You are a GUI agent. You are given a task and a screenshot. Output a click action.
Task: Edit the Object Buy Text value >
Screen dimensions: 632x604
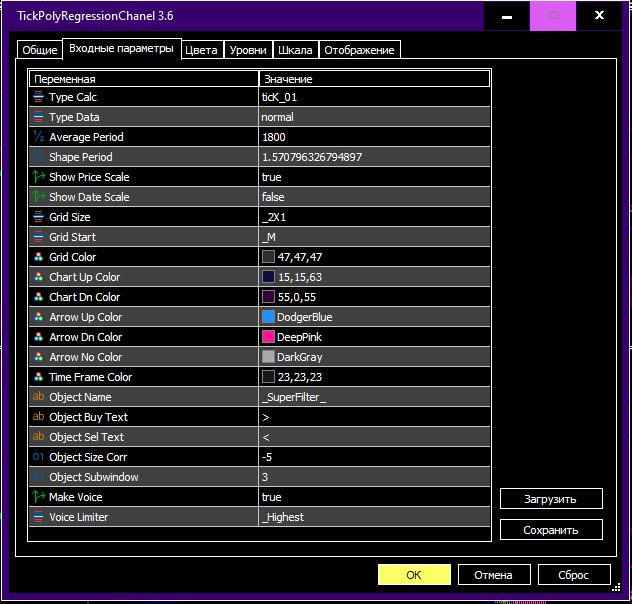[374, 417]
